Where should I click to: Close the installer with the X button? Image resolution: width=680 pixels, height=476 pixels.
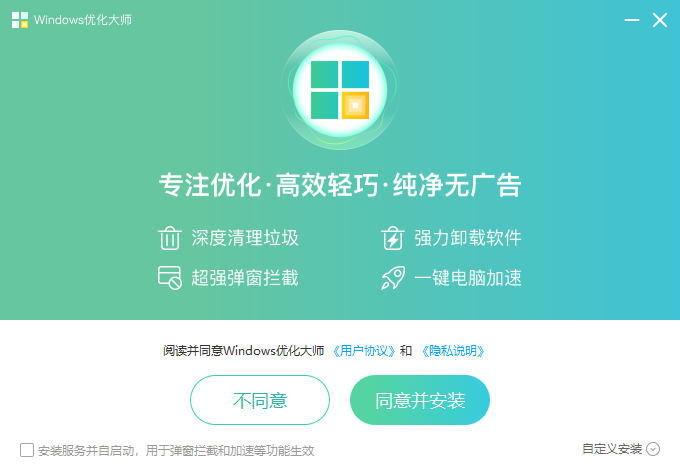point(660,20)
